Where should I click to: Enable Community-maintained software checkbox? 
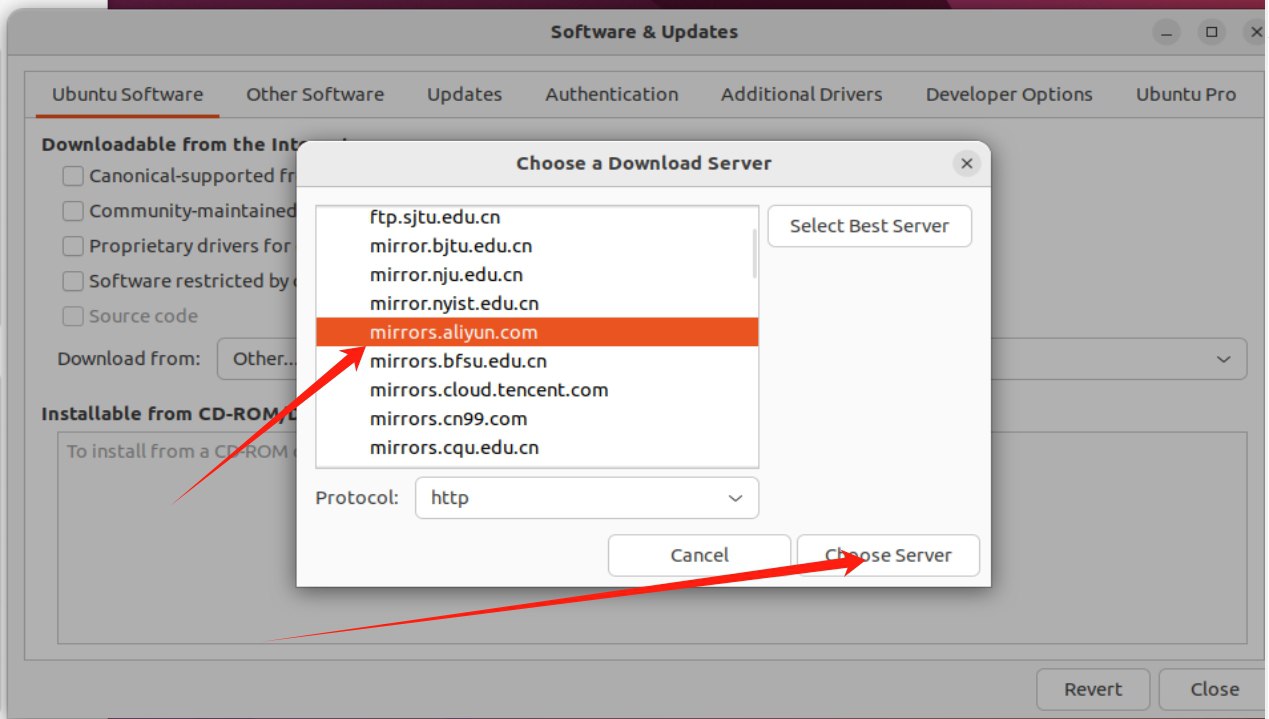pyautogui.click(x=73, y=211)
